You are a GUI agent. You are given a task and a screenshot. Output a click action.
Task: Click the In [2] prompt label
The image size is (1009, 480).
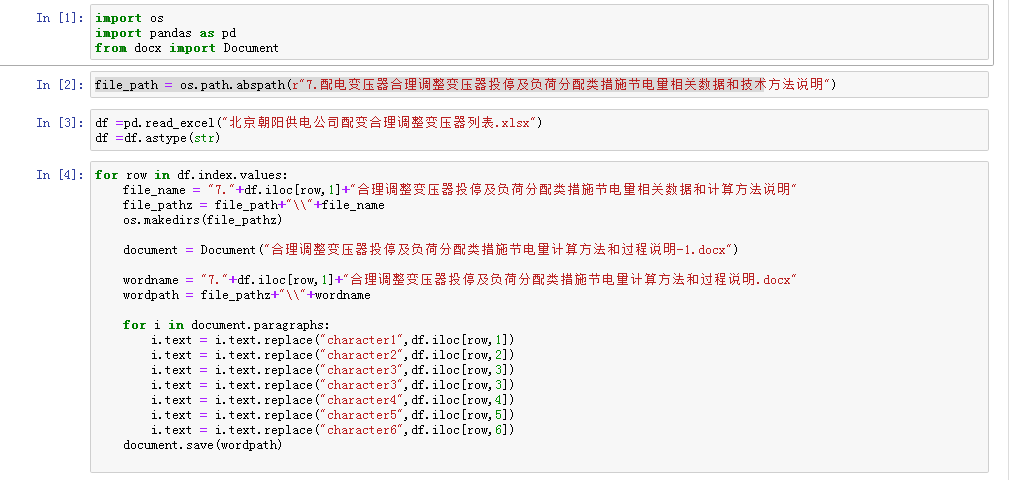60,84
